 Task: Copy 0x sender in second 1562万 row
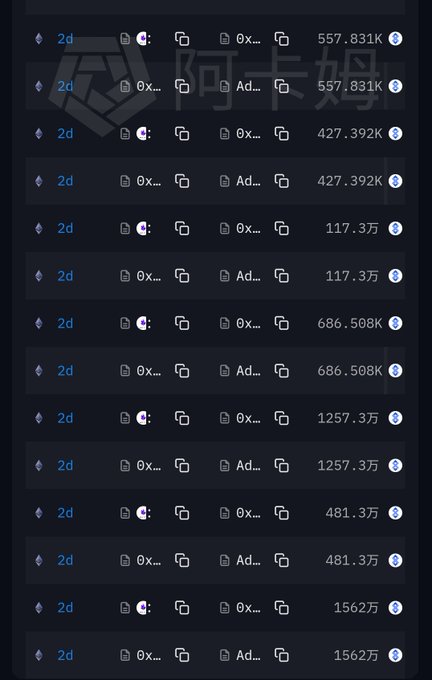click(182, 655)
